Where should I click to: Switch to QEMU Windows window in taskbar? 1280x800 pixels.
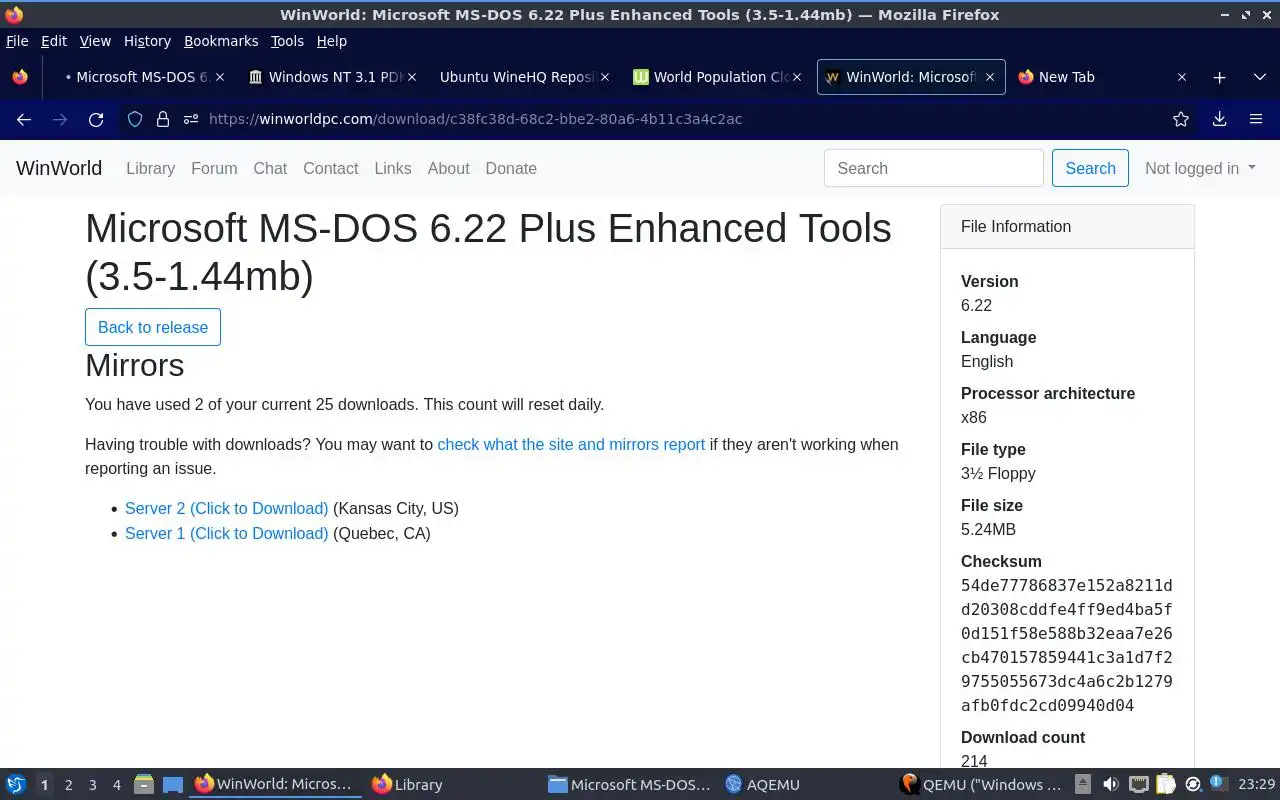[x=981, y=784]
